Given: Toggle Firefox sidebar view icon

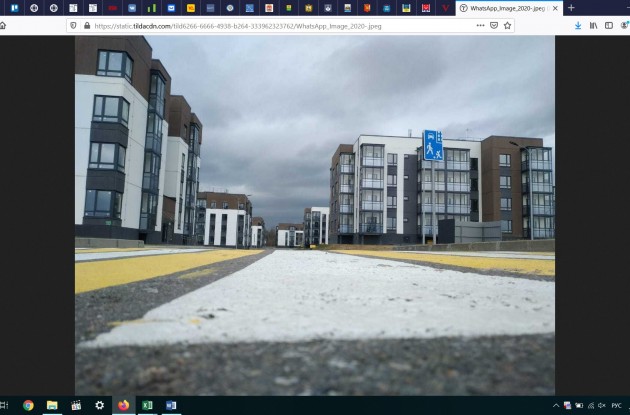Looking at the screenshot, I should 608,25.
